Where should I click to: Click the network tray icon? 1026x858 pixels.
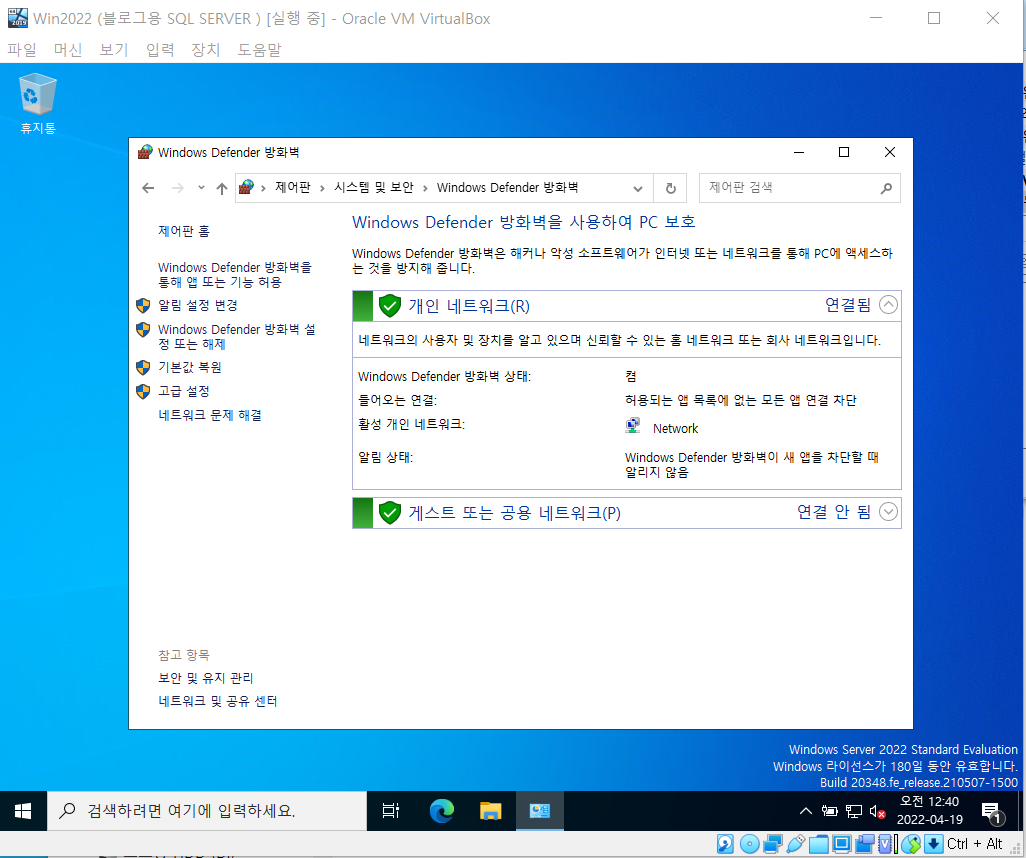853,812
